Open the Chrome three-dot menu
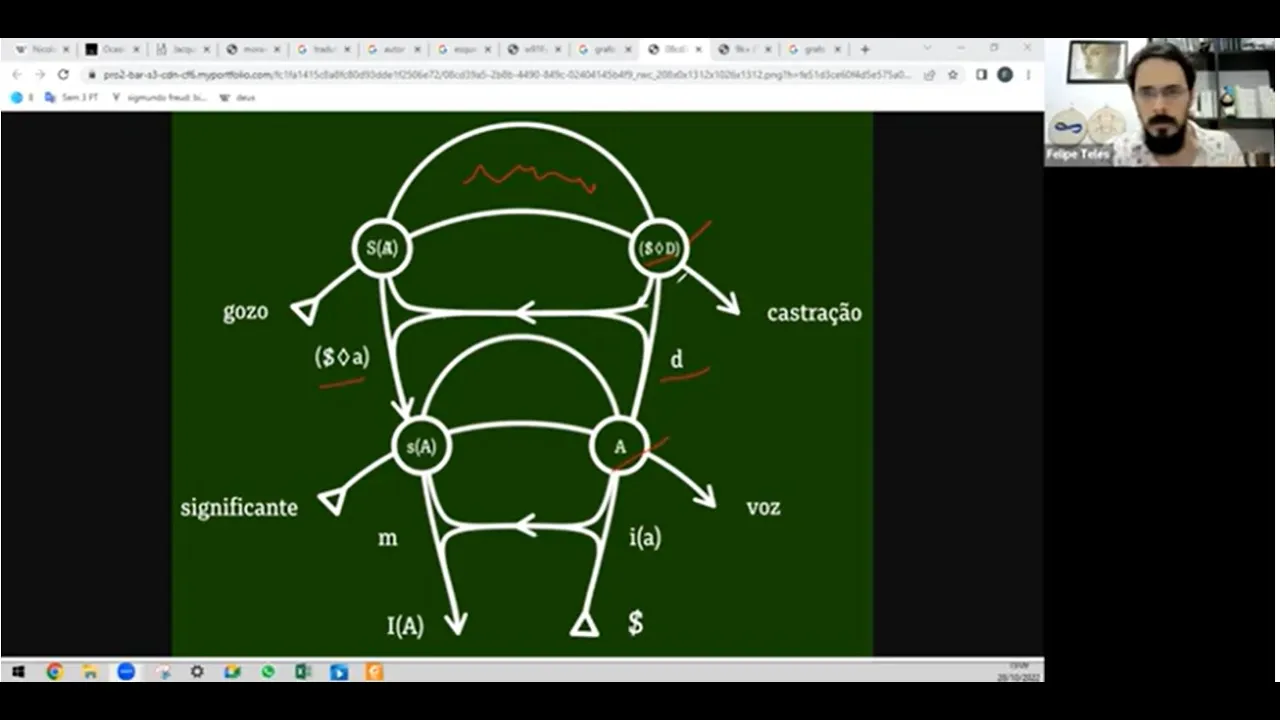 tap(1028, 75)
